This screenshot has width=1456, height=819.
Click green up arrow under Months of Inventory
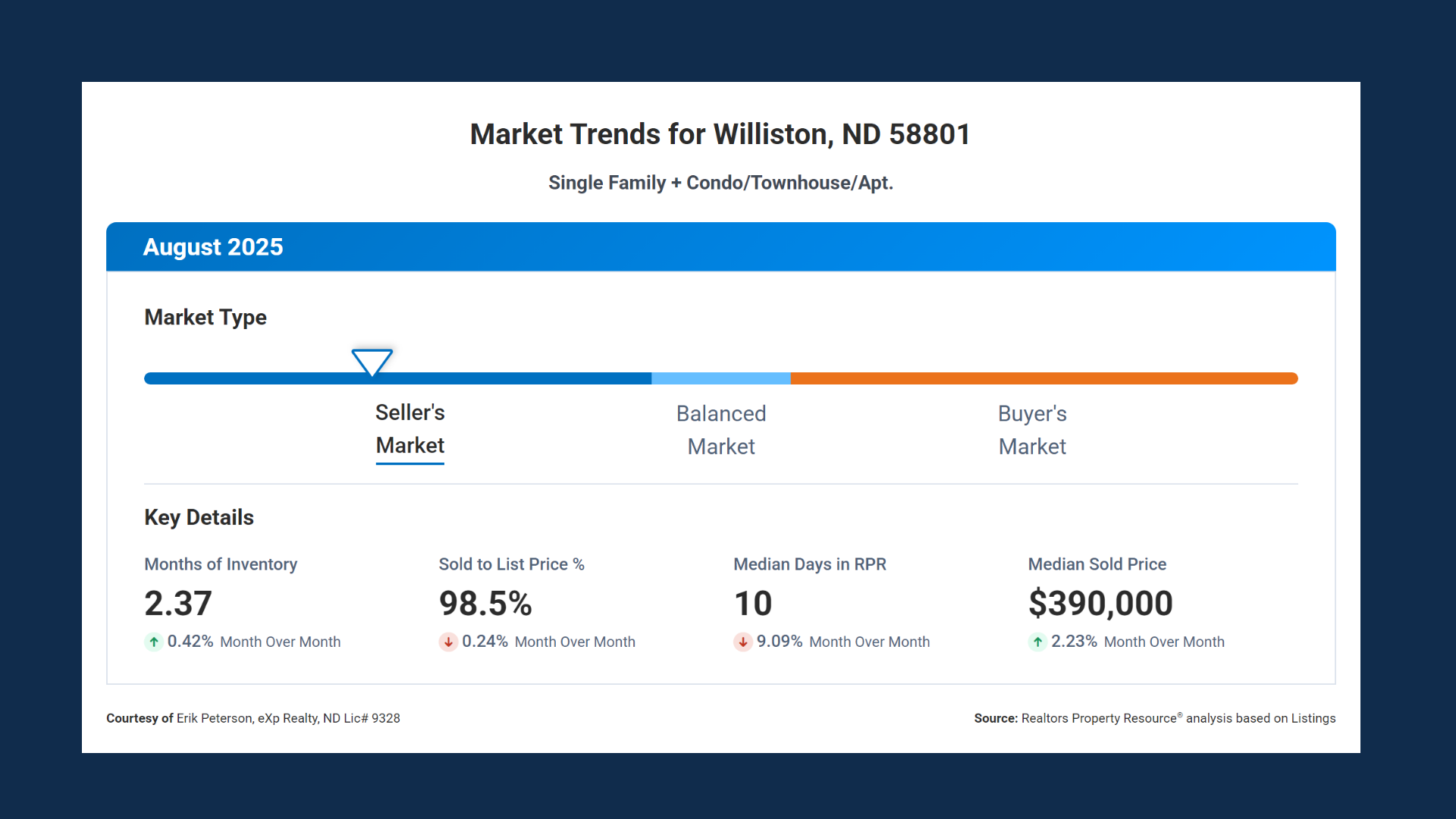154,642
